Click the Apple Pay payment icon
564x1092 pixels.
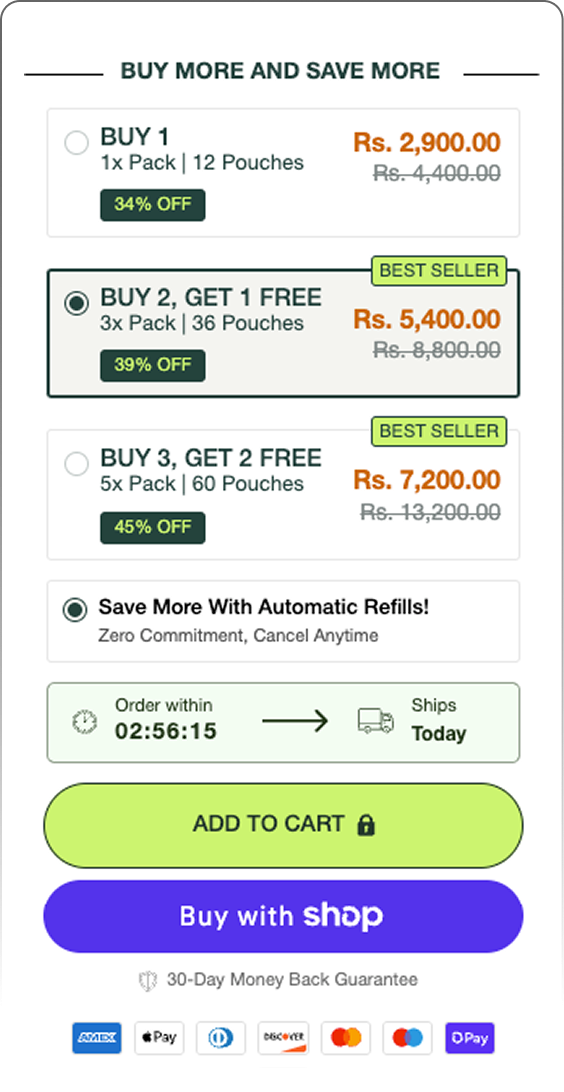click(159, 1038)
